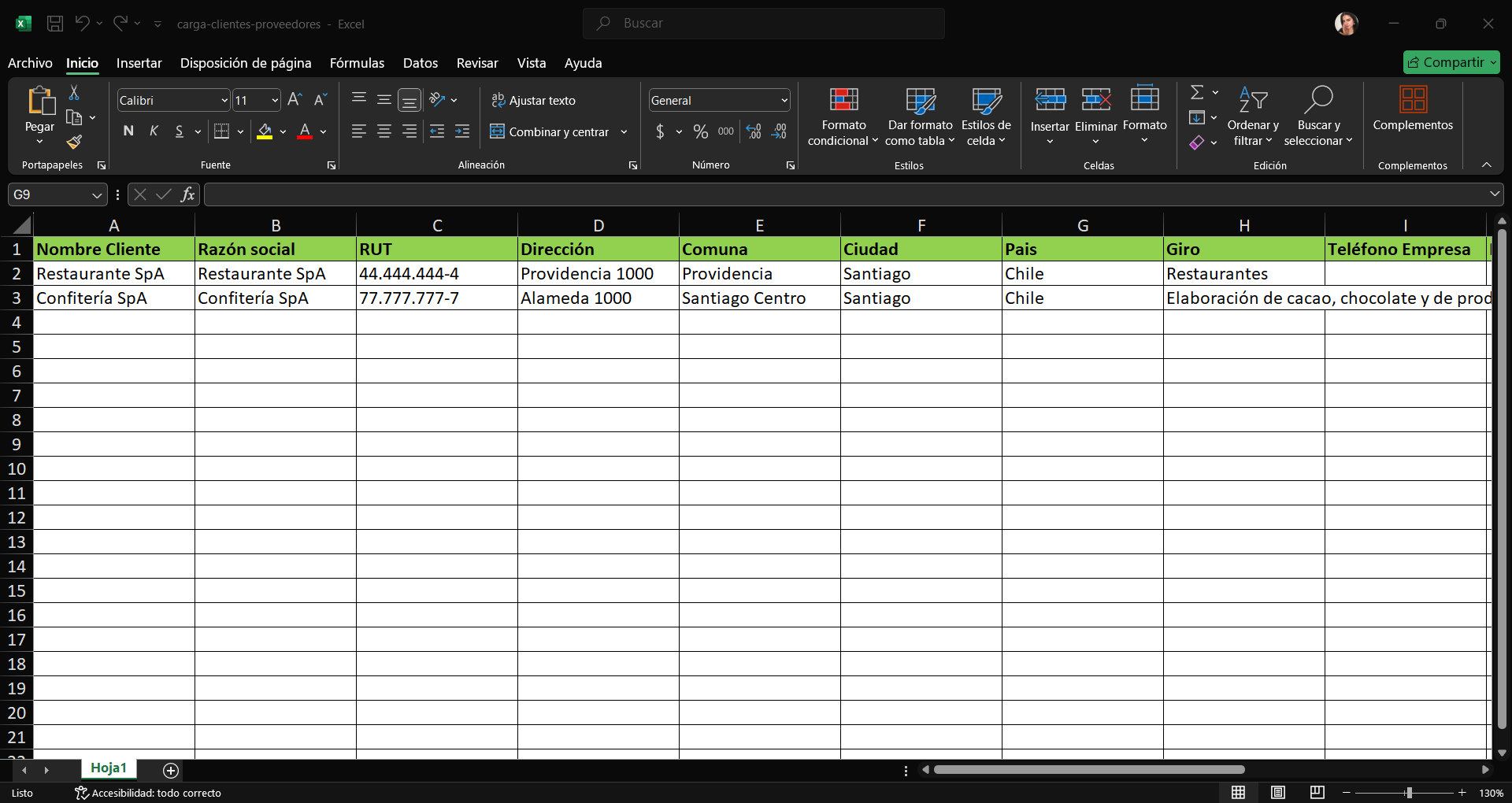Click the Pegar clipboard icon
The width and height of the screenshot is (1512, 803).
(x=40, y=101)
